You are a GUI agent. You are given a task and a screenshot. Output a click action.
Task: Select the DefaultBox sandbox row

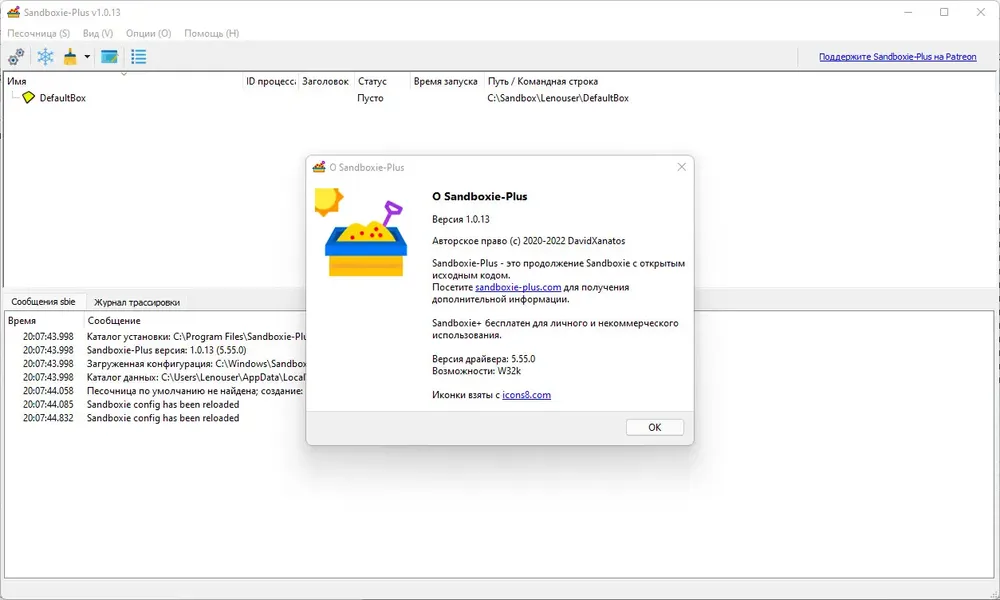coord(500,98)
